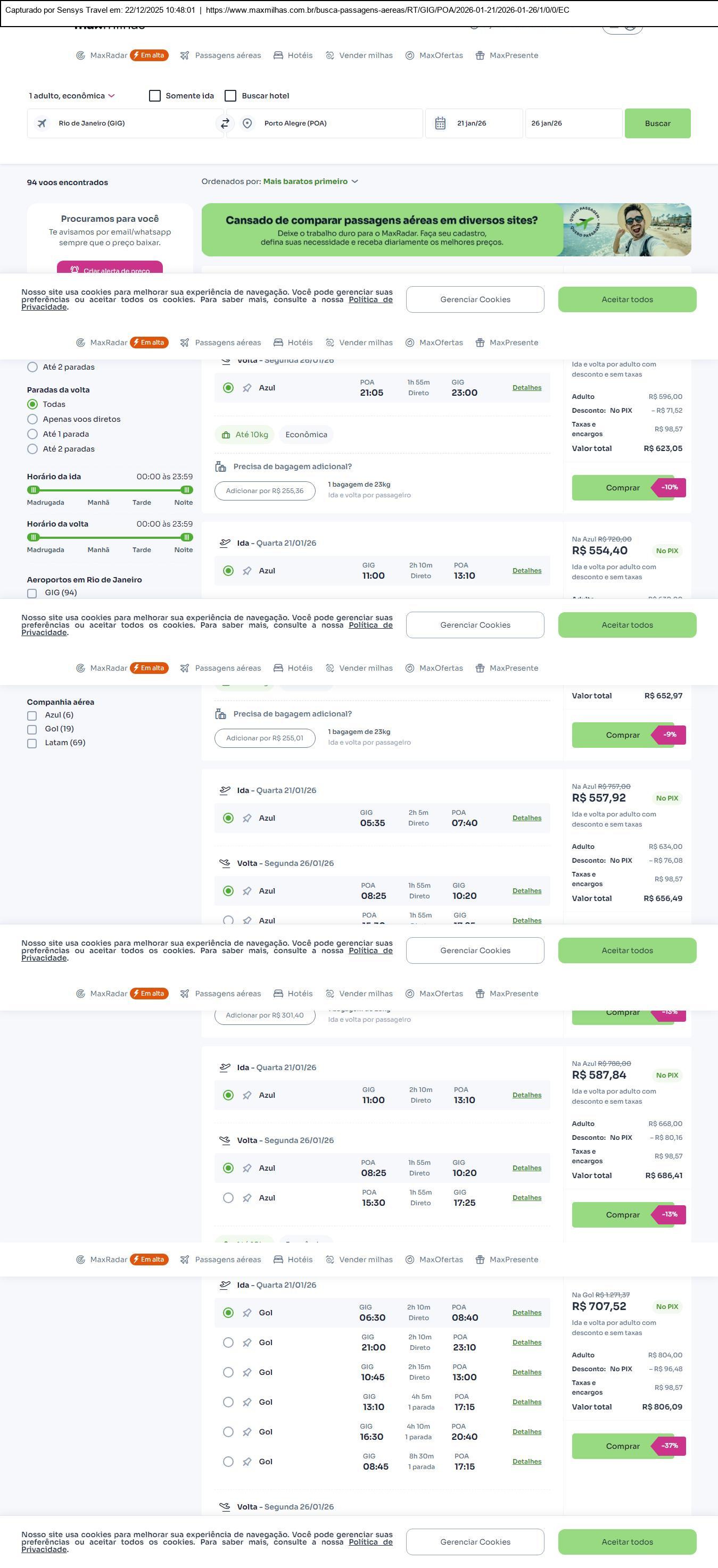The height and width of the screenshot is (1568, 718).
Task: Filter by Latam (69) airline checkbox
Action: coord(32,743)
